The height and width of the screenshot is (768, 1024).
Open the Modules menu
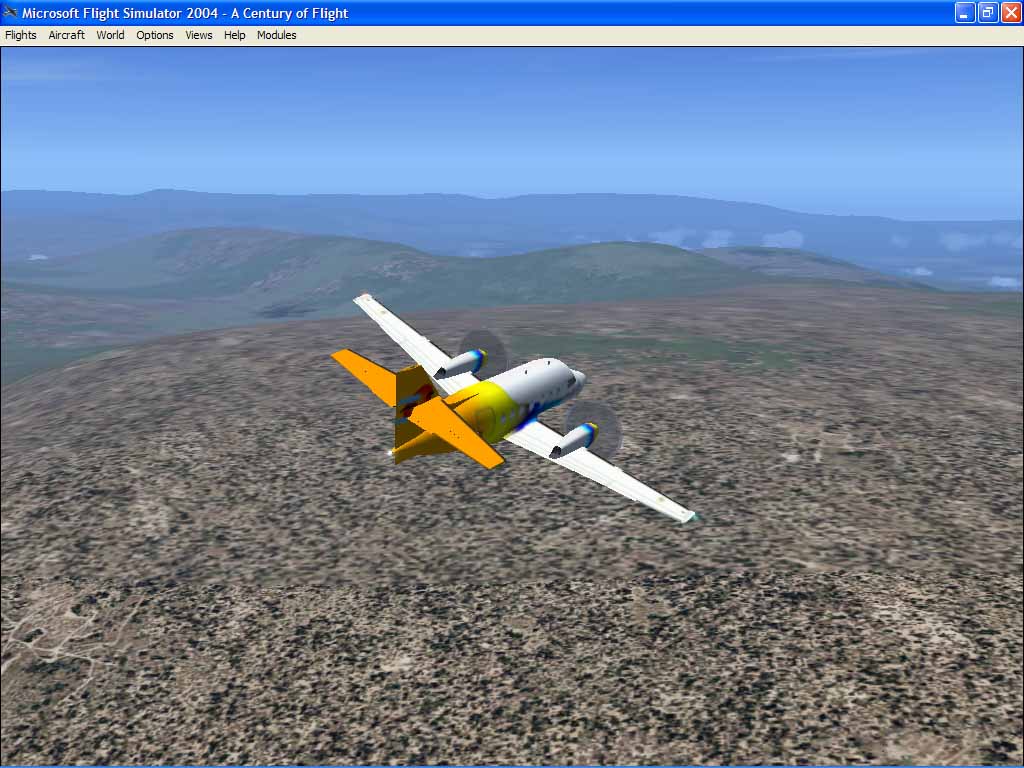[276, 35]
